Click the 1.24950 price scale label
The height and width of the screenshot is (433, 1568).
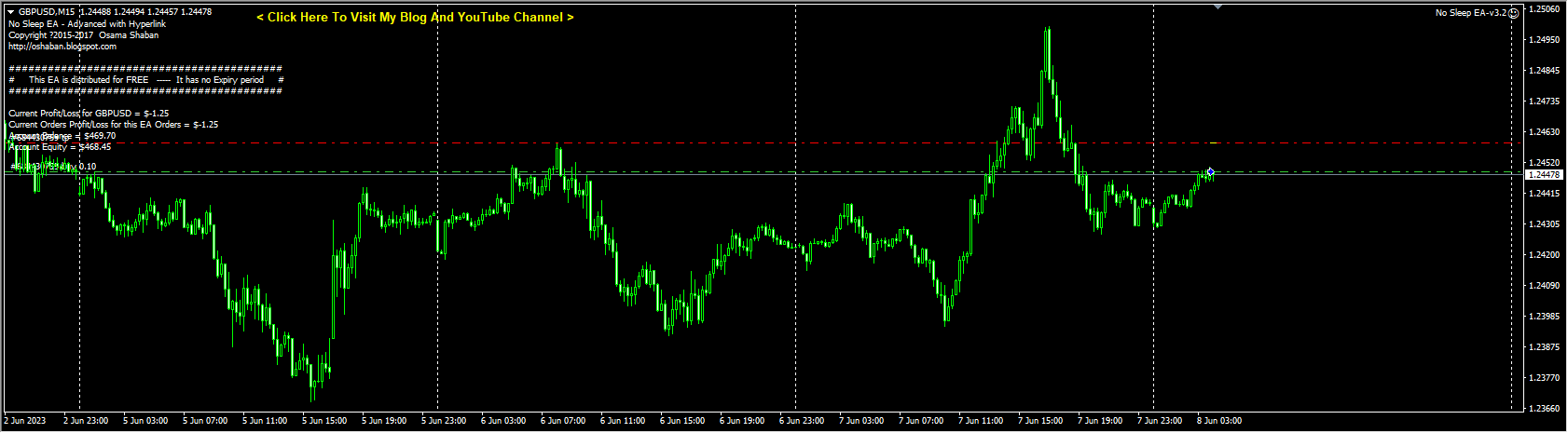tap(1545, 40)
